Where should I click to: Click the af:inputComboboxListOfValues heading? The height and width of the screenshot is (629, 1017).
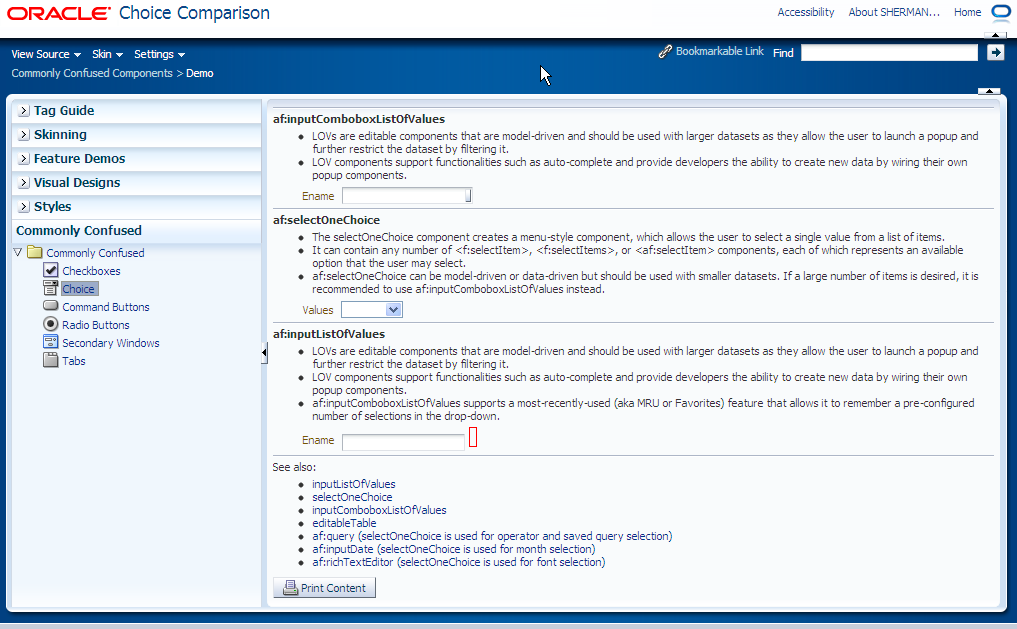tap(359, 119)
